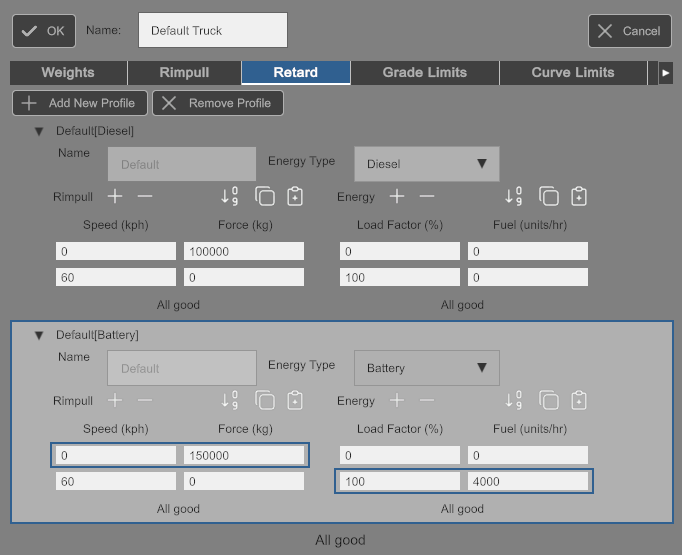Collapse the Default[Diesel] profile section
This screenshot has width=682, height=555.
(x=39, y=131)
